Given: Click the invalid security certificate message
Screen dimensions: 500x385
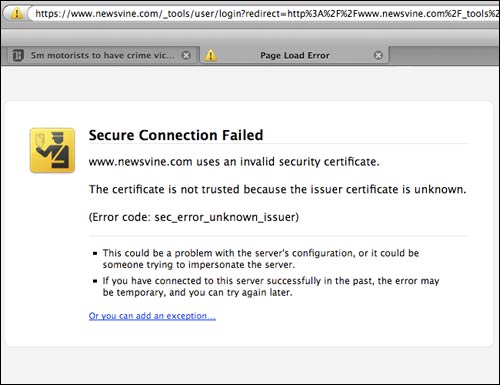Looking at the screenshot, I should click(234, 162).
